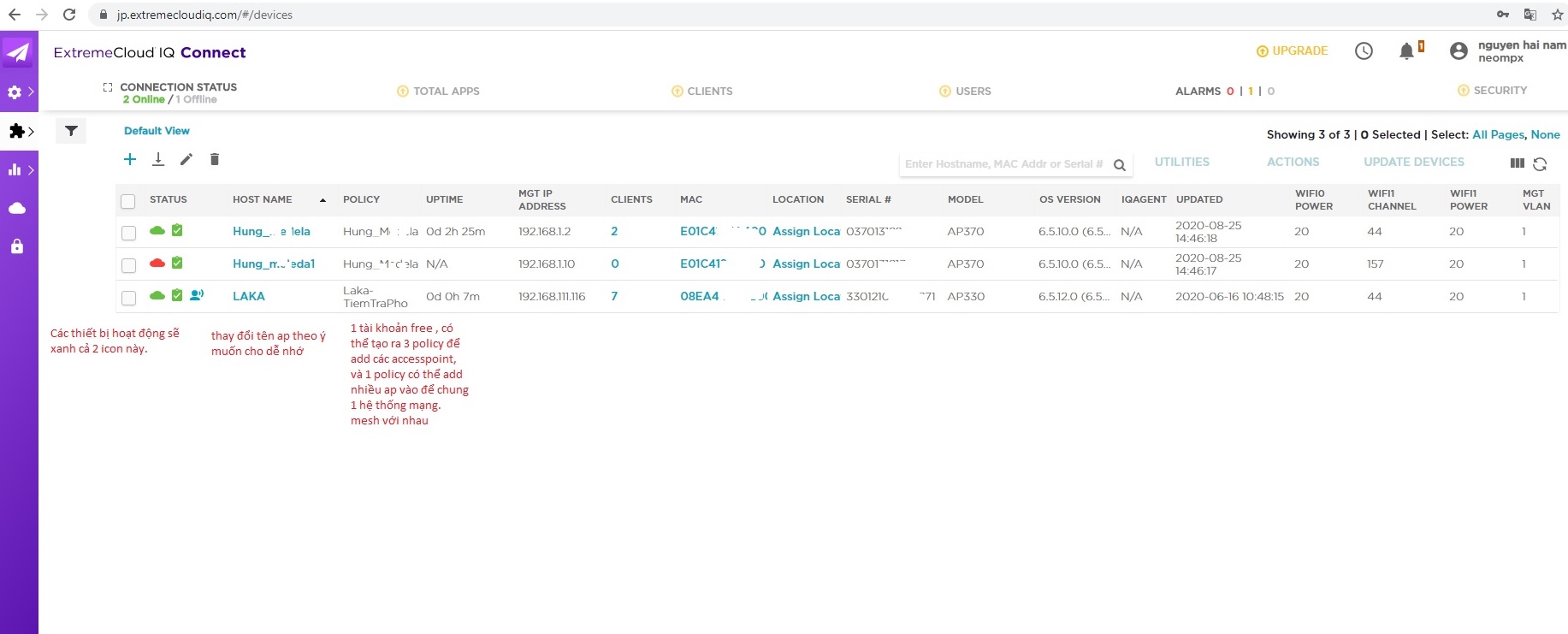The image size is (1568, 634).
Task: Open the notifications bell
Action: [1406, 51]
